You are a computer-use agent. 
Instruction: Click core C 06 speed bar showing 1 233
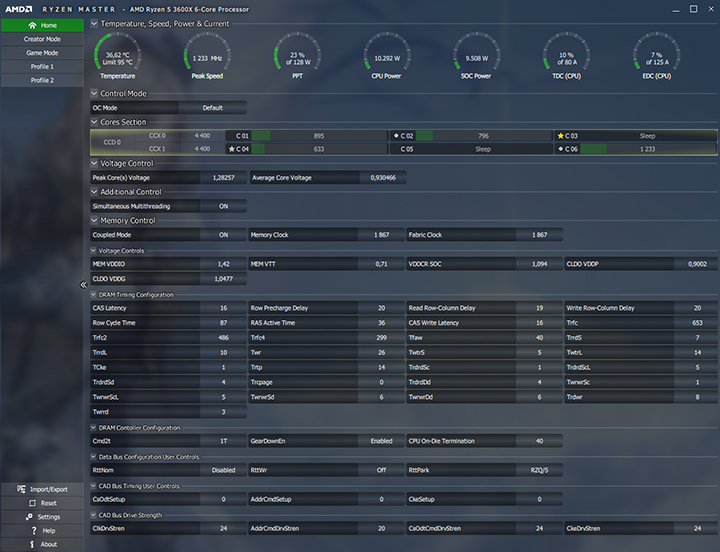[647, 149]
